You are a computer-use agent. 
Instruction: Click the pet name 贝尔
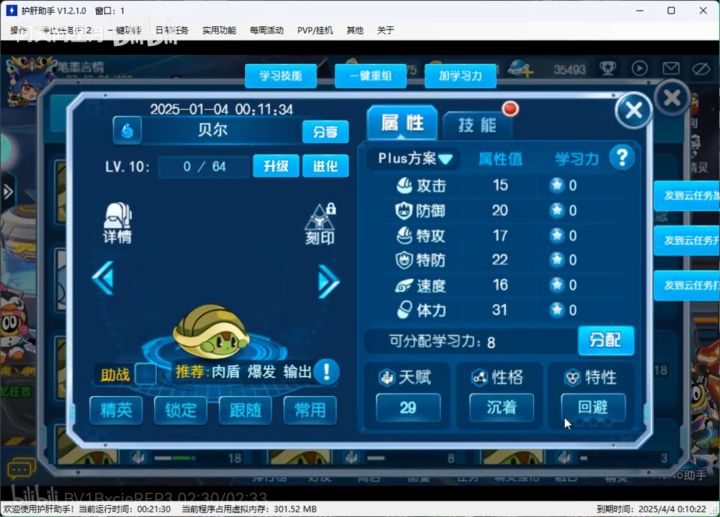coord(213,130)
